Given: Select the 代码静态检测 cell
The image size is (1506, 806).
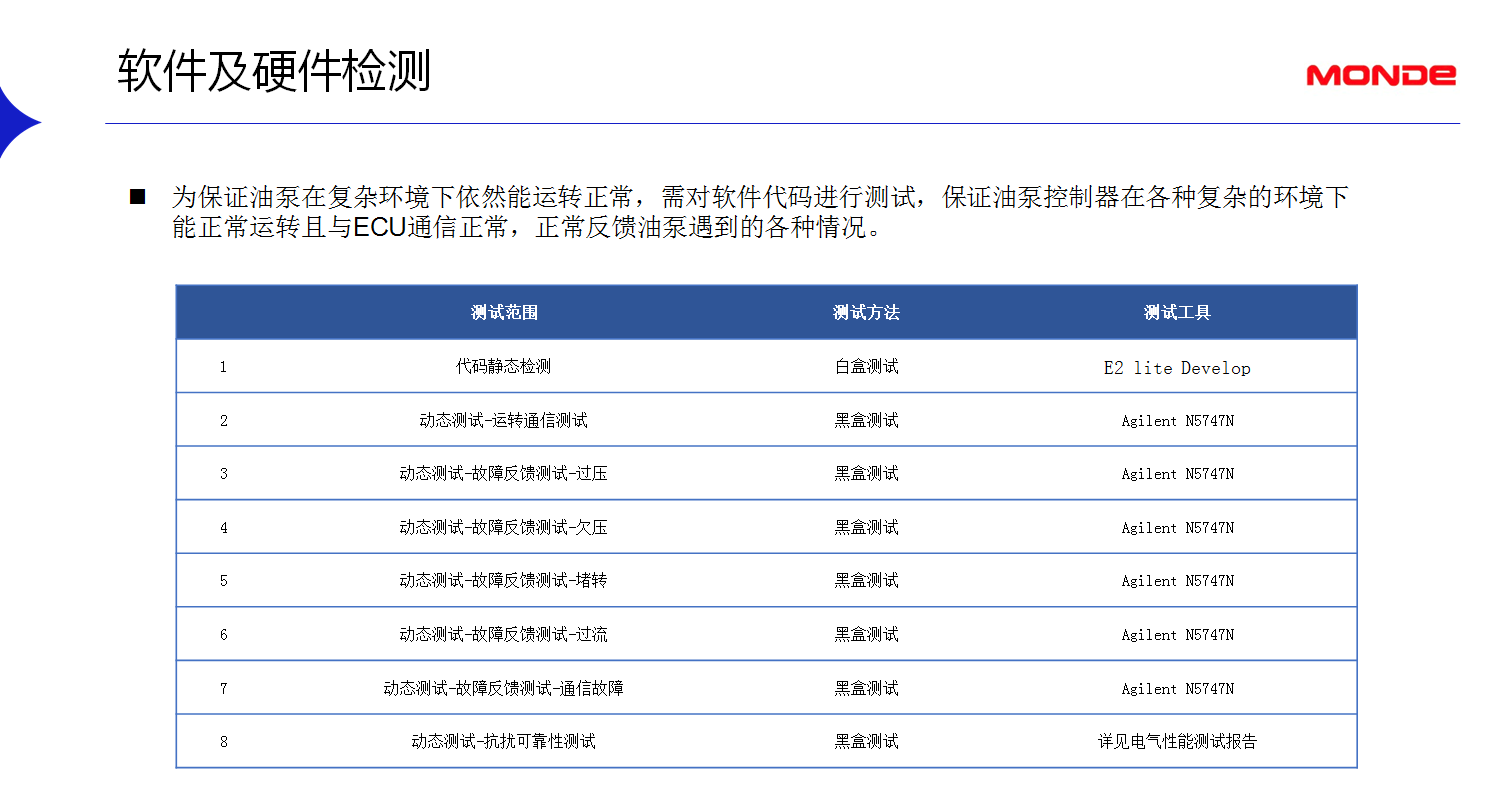Looking at the screenshot, I should pos(504,367).
